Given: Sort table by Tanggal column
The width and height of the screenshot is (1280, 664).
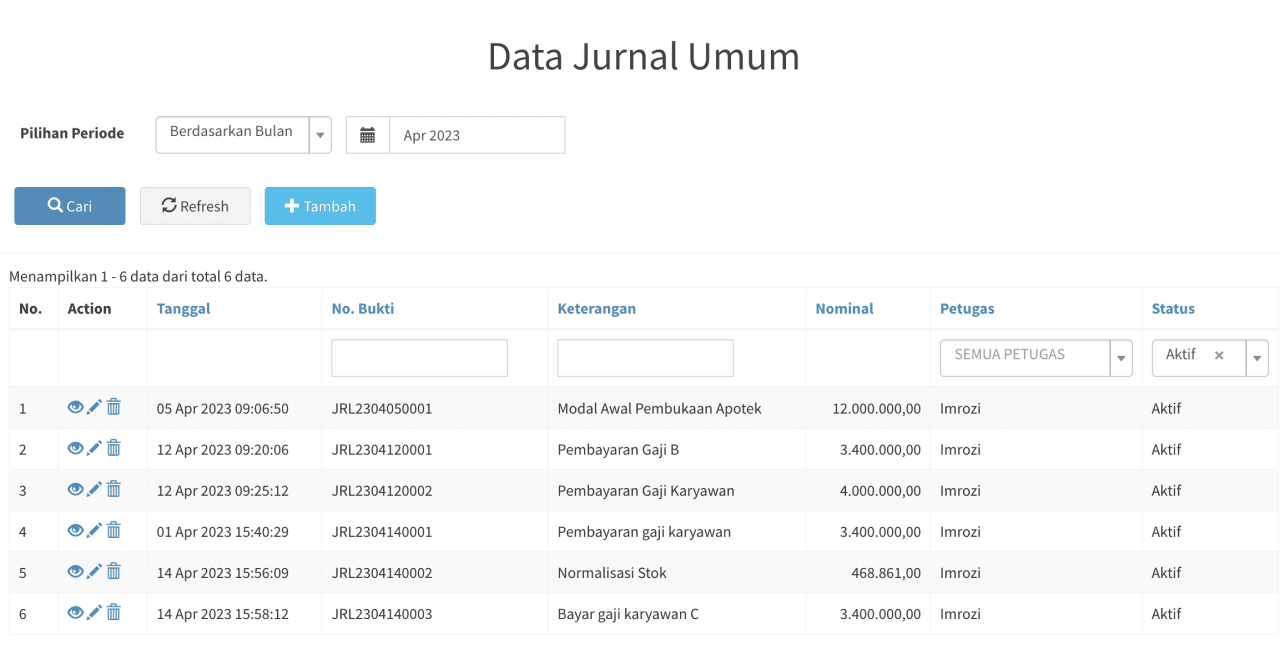Looking at the screenshot, I should click(x=183, y=309).
